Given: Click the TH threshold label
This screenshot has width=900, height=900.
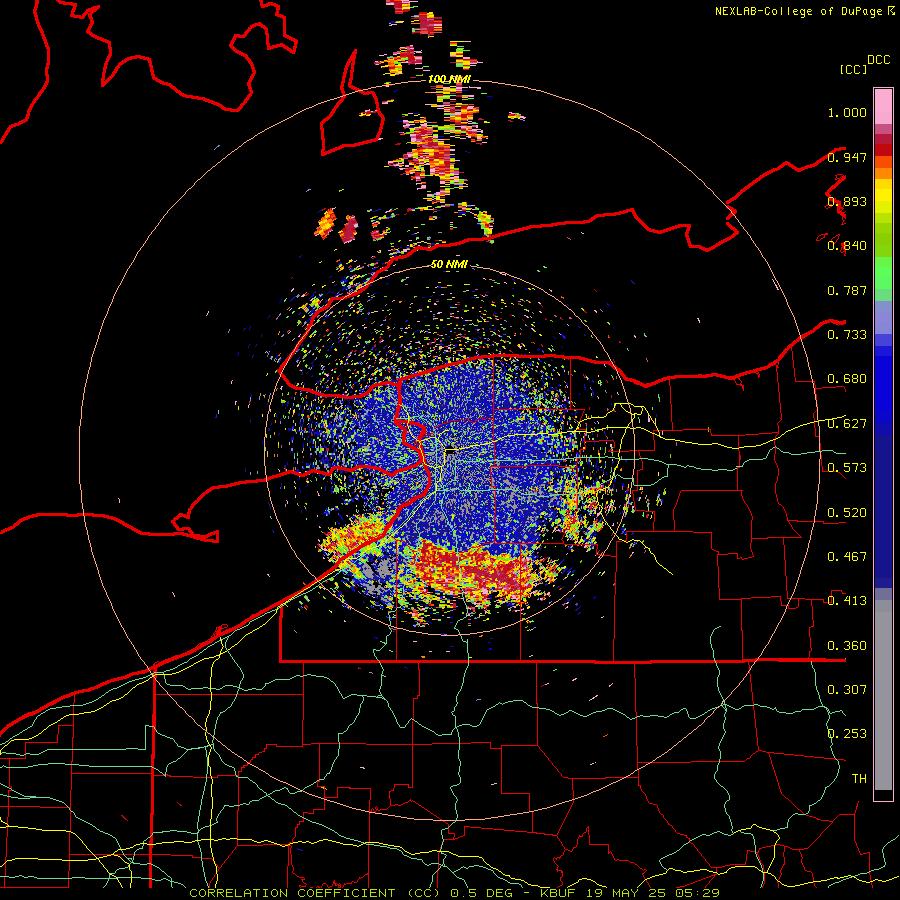Looking at the screenshot, I should [859, 779].
